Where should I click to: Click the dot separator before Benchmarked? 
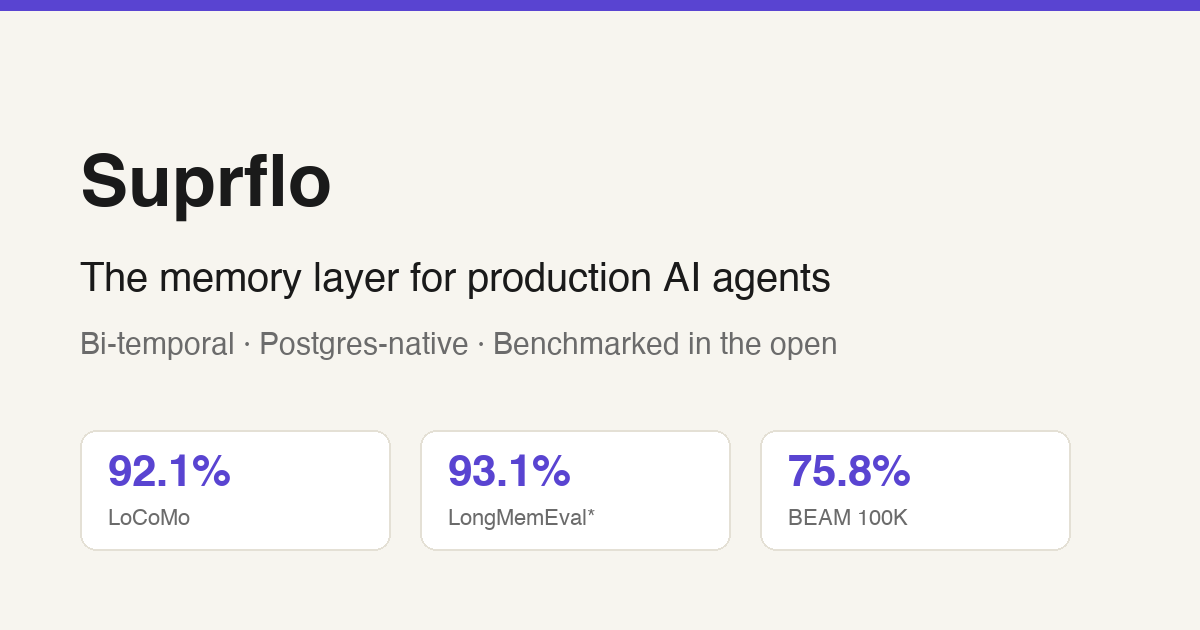pos(481,345)
